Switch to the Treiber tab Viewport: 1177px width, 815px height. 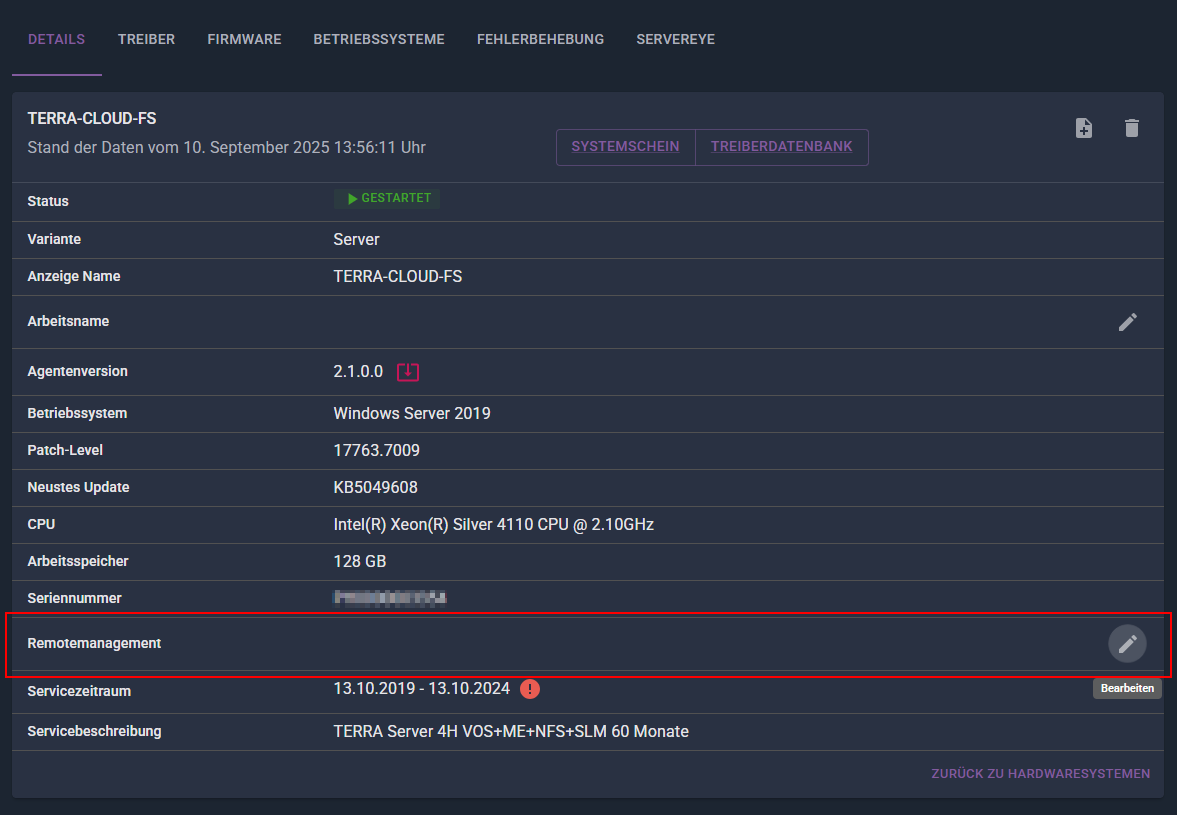pyautogui.click(x=146, y=39)
